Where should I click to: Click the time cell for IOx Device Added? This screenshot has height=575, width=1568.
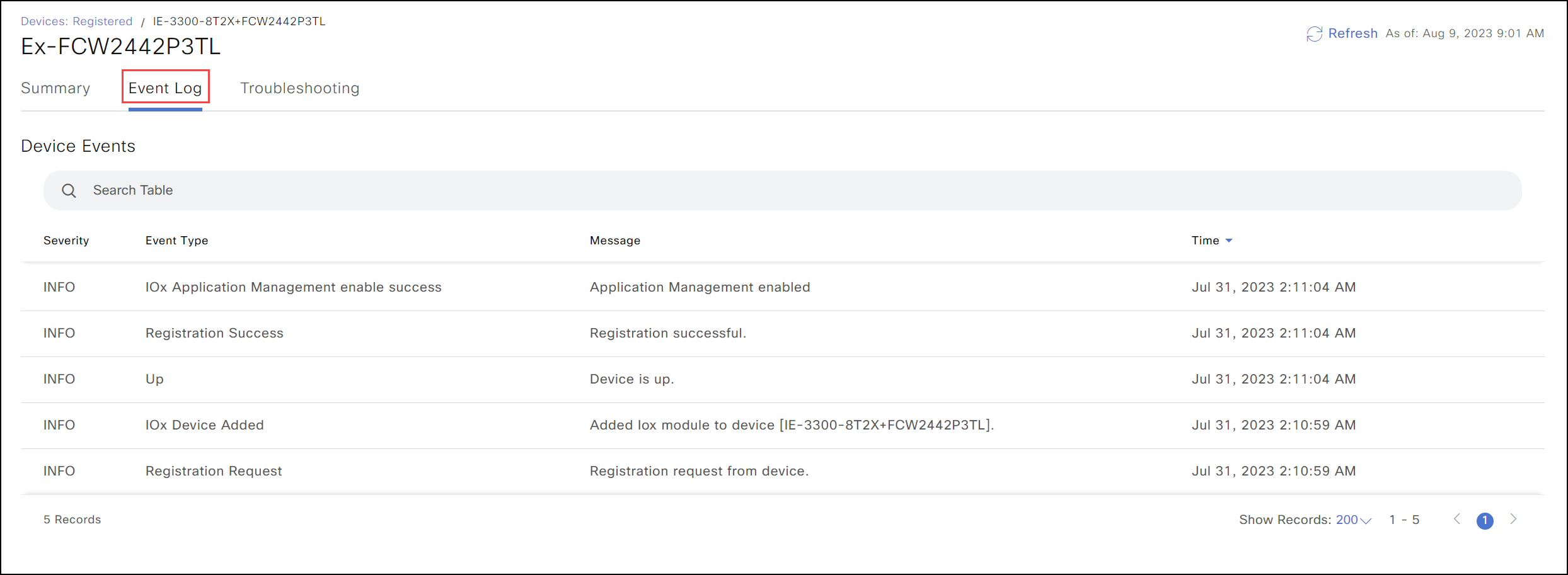1274,425
